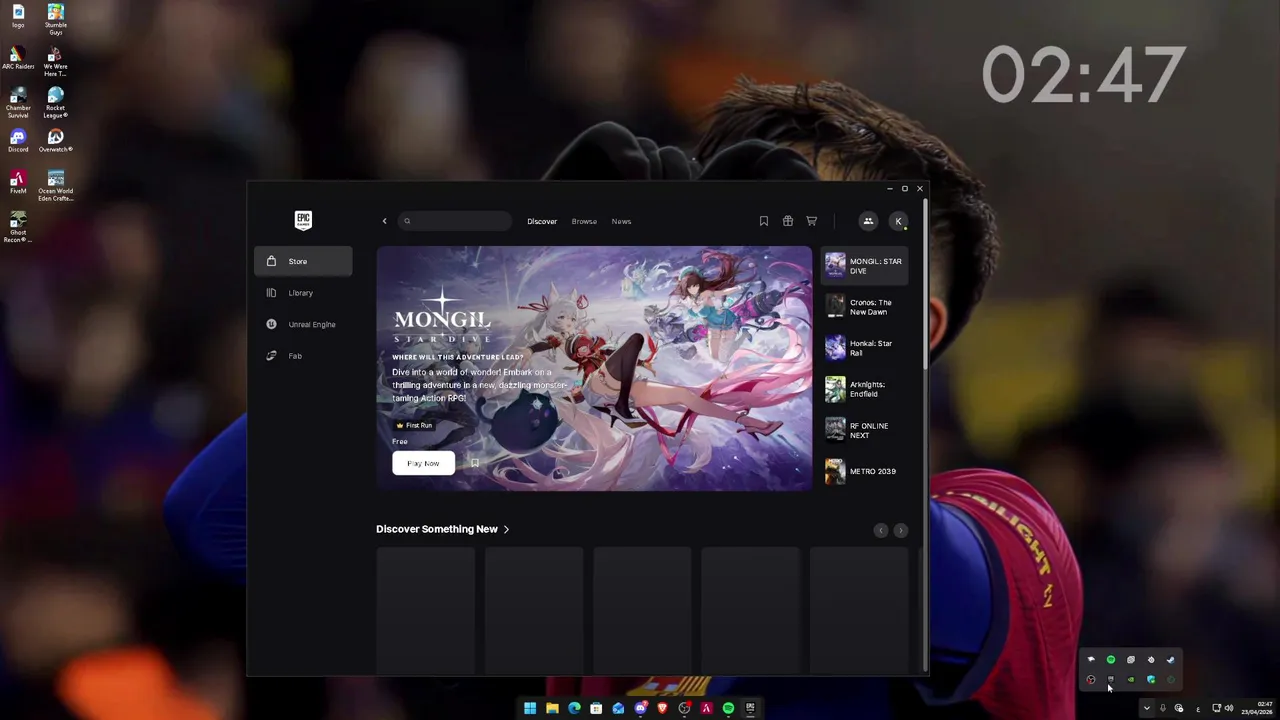Open Chamber Survival desktop shortcut
Screen dimensions: 1280x720
(x=18, y=103)
